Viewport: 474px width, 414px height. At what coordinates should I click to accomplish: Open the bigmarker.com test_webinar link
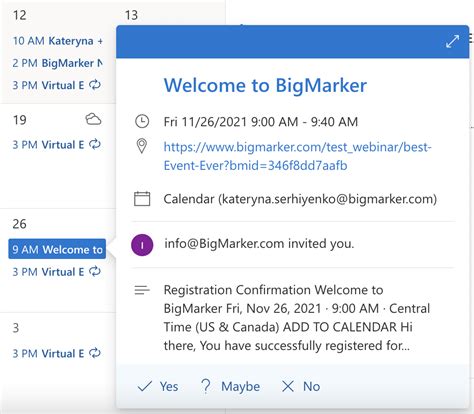click(297, 156)
